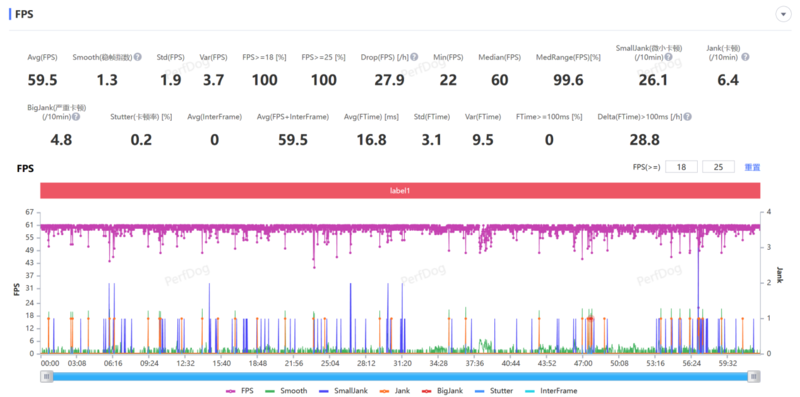Click the Jank value 6.4
The height and width of the screenshot is (397, 800).
click(x=728, y=80)
